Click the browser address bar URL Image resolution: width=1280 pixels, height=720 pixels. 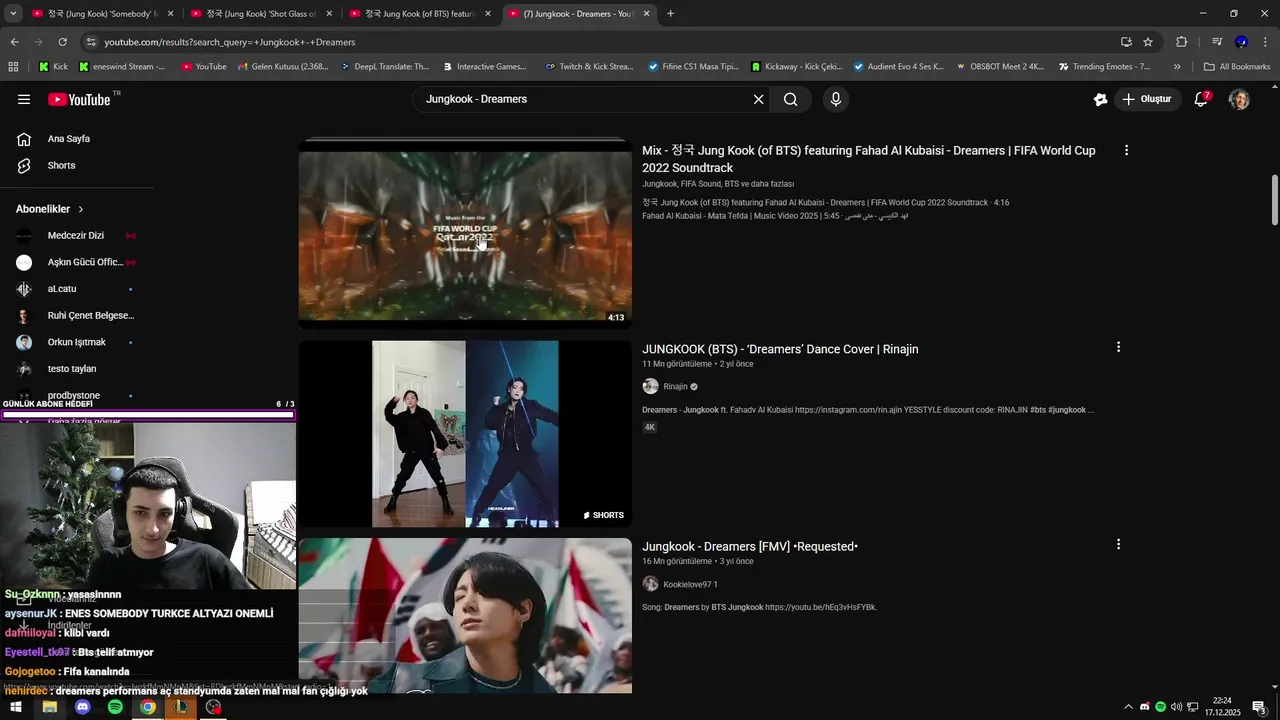(230, 42)
